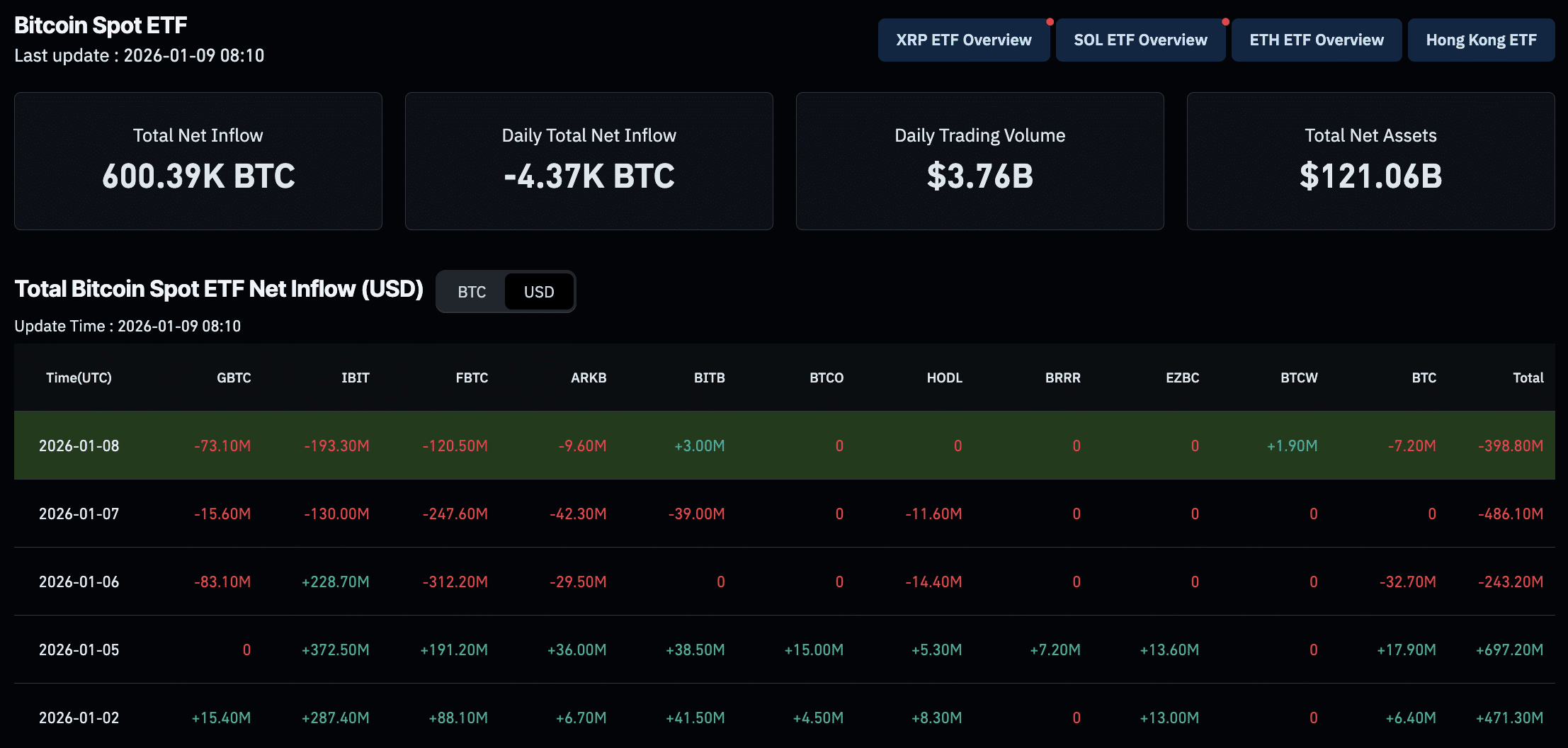Click the red notification dot on XRP ETF Overview

pos(1050,21)
